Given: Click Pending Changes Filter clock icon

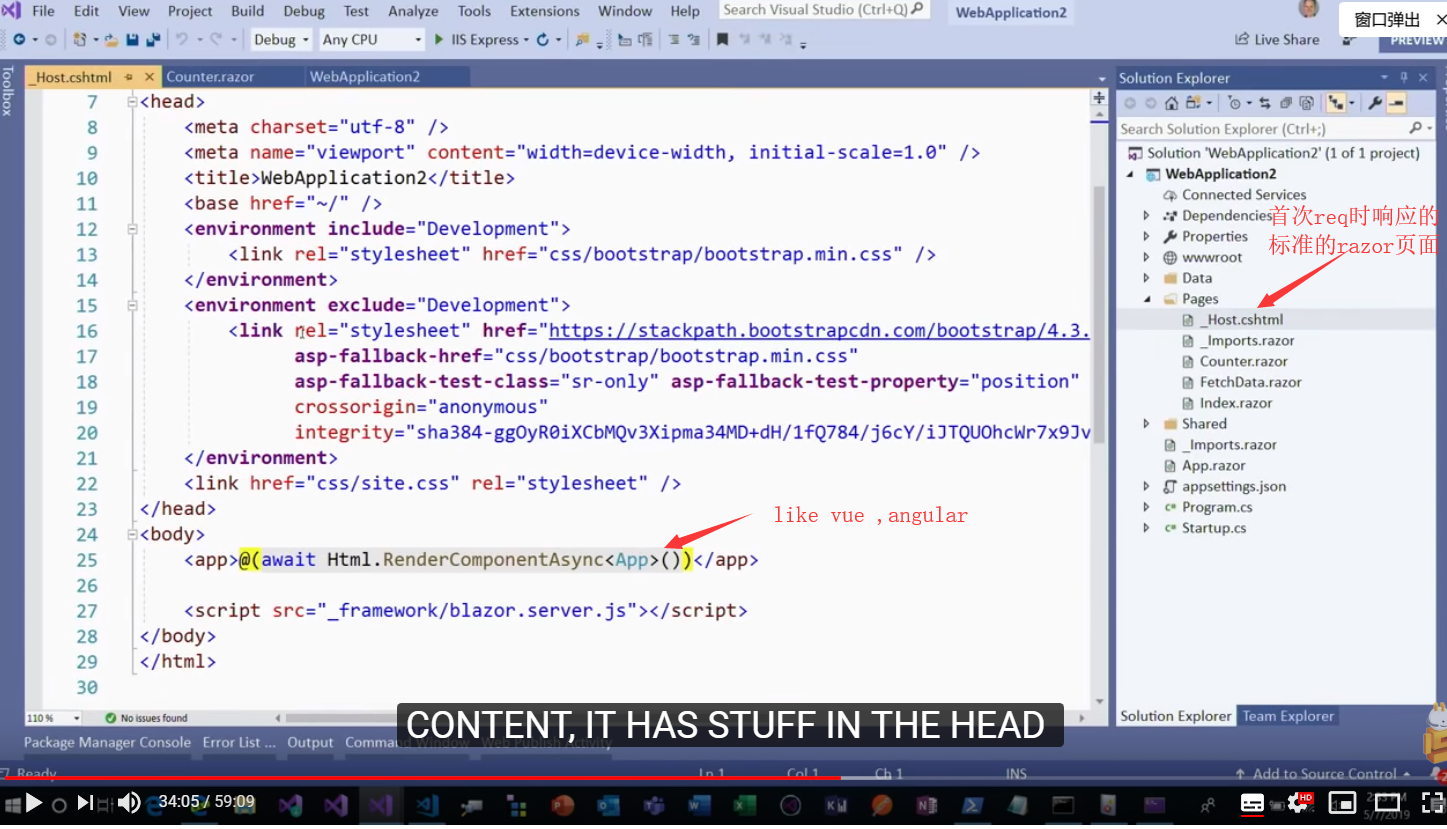Looking at the screenshot, I should pos(1235,103).
